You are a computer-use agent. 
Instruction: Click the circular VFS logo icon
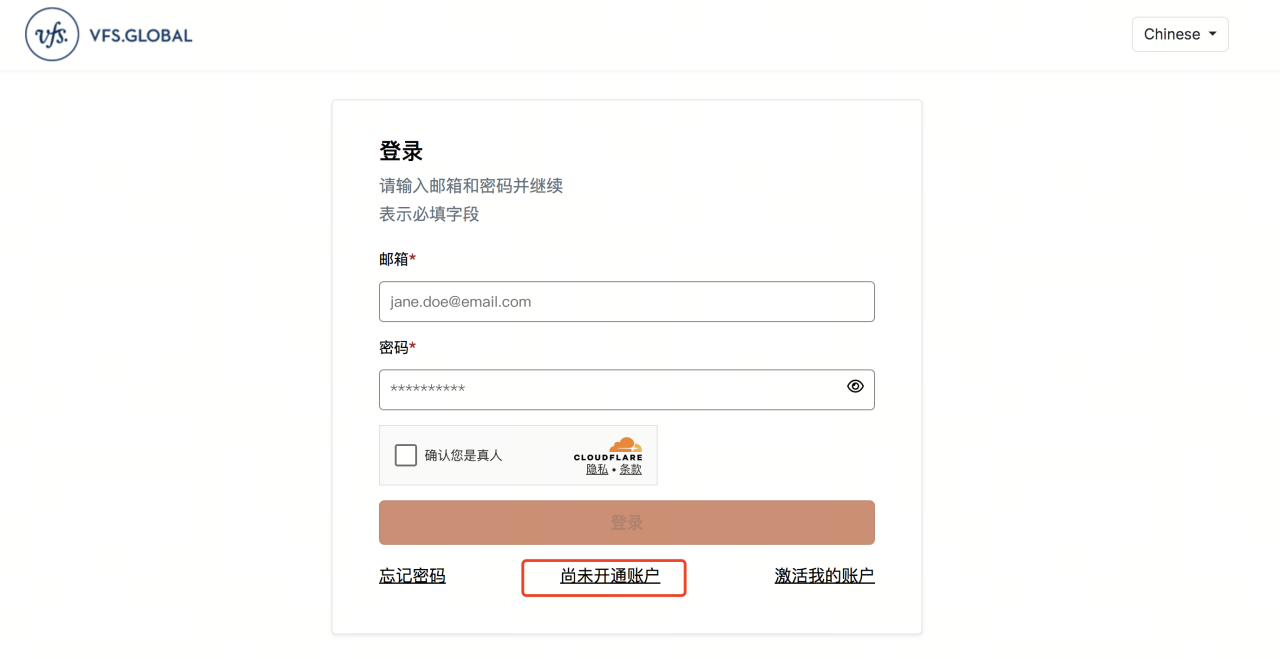pos(52,34)
